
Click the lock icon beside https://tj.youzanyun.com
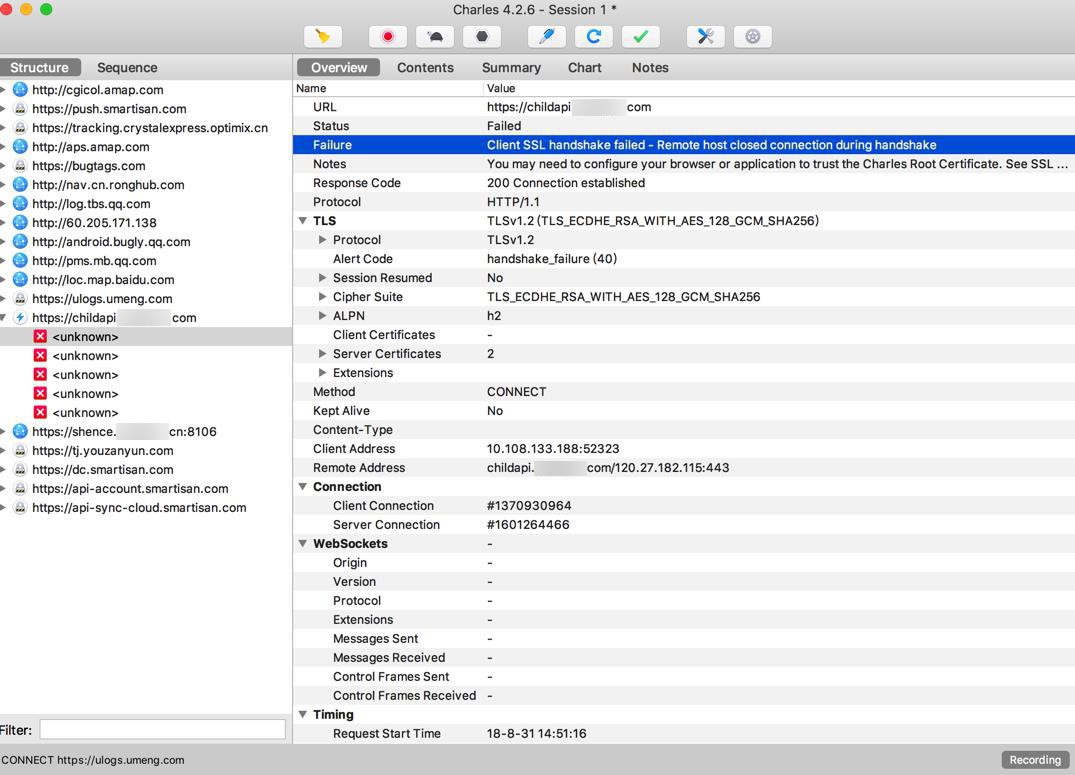[x=20, y=451]
